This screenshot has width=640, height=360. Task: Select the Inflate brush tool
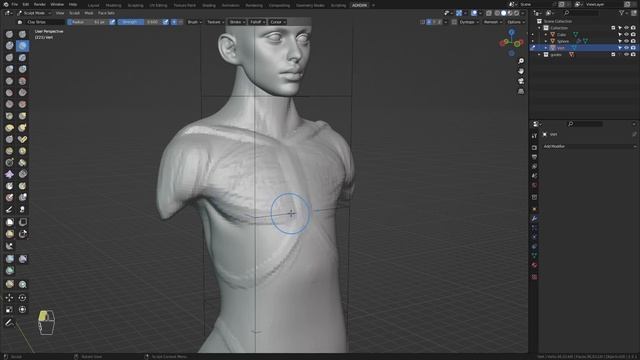9,69
